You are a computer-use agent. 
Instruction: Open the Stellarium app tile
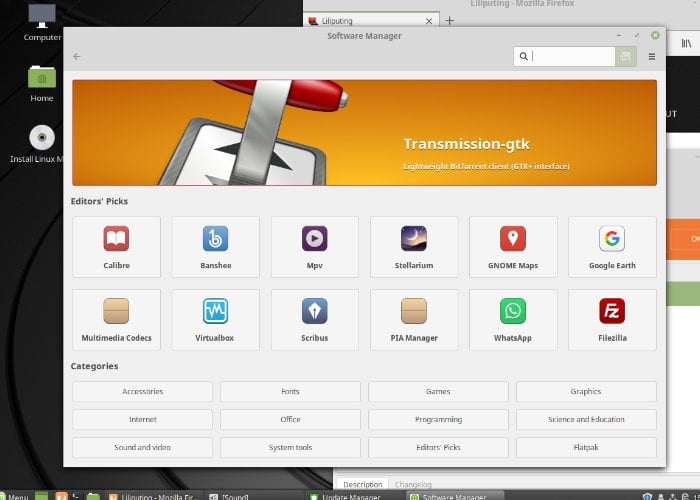[413, 247]
